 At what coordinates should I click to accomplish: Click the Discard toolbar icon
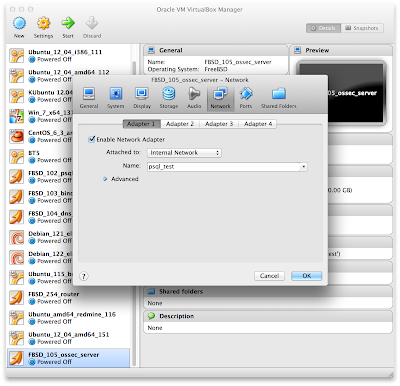[x=92, y=23]
